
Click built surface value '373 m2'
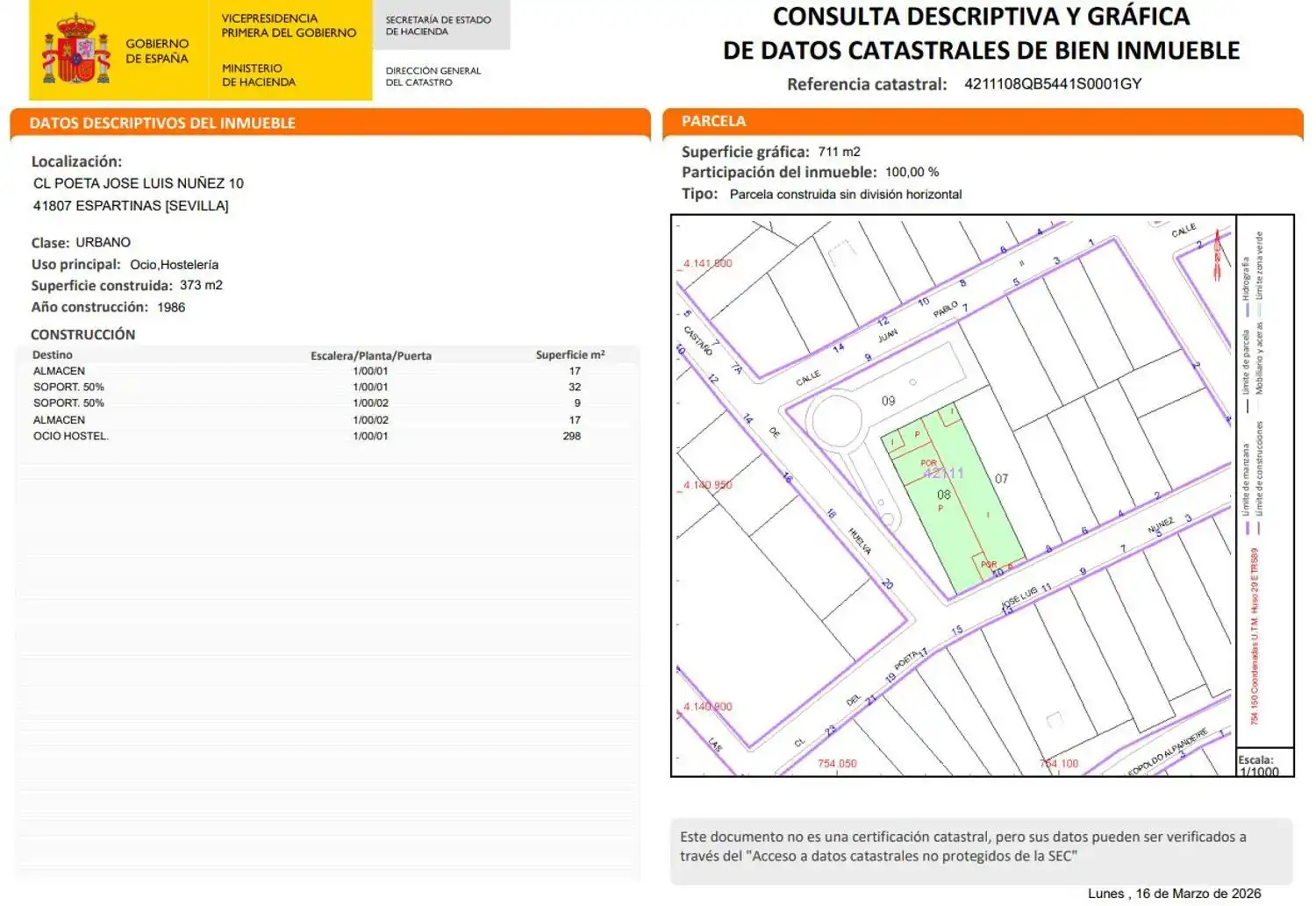201,285
